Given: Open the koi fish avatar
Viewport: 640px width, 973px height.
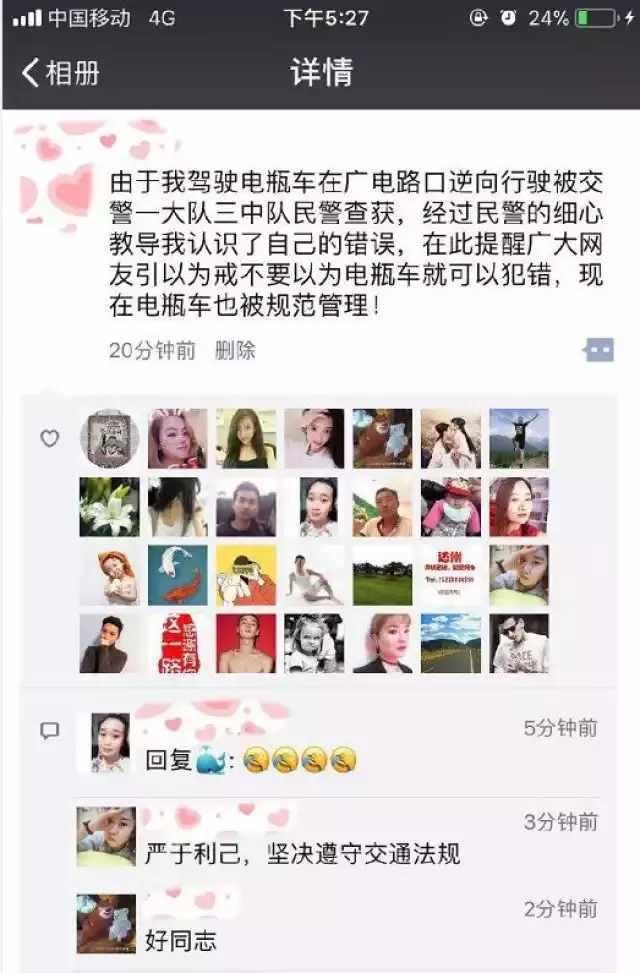Looking at the screenshot, I should pyautogui.click(x=178, y=575).
